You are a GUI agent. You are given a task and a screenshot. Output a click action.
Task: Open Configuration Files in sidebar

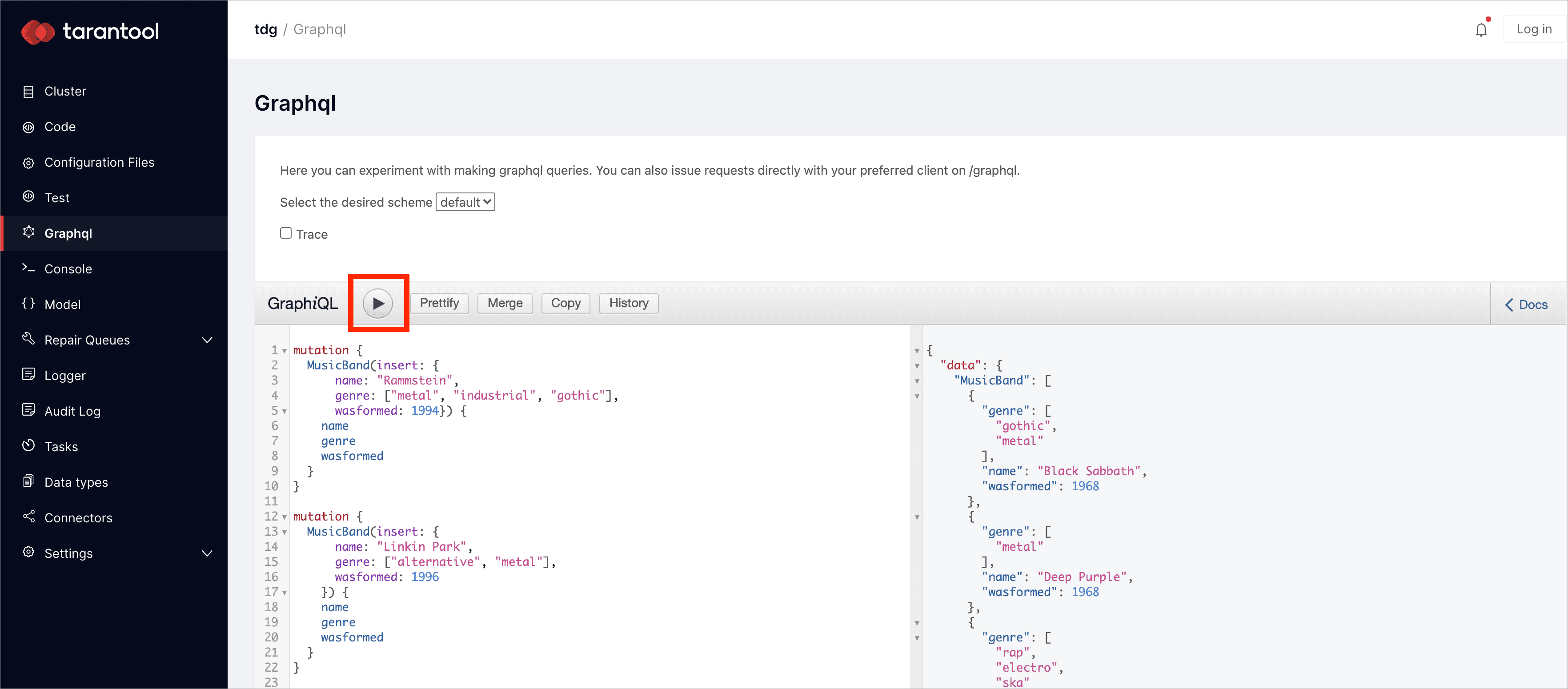pyautogui.click(x=114, y=163)
